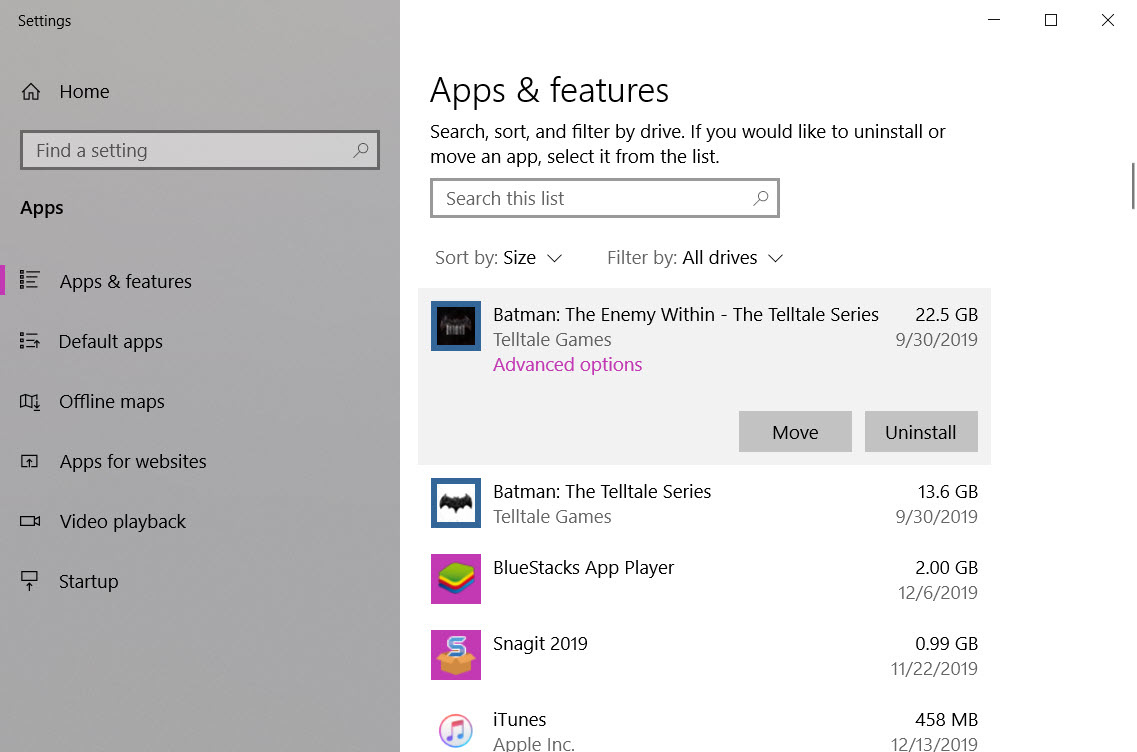Select Batman: The Telltale Series row
This screenshot has height=752, width=1137.
[x=704, y=503]
